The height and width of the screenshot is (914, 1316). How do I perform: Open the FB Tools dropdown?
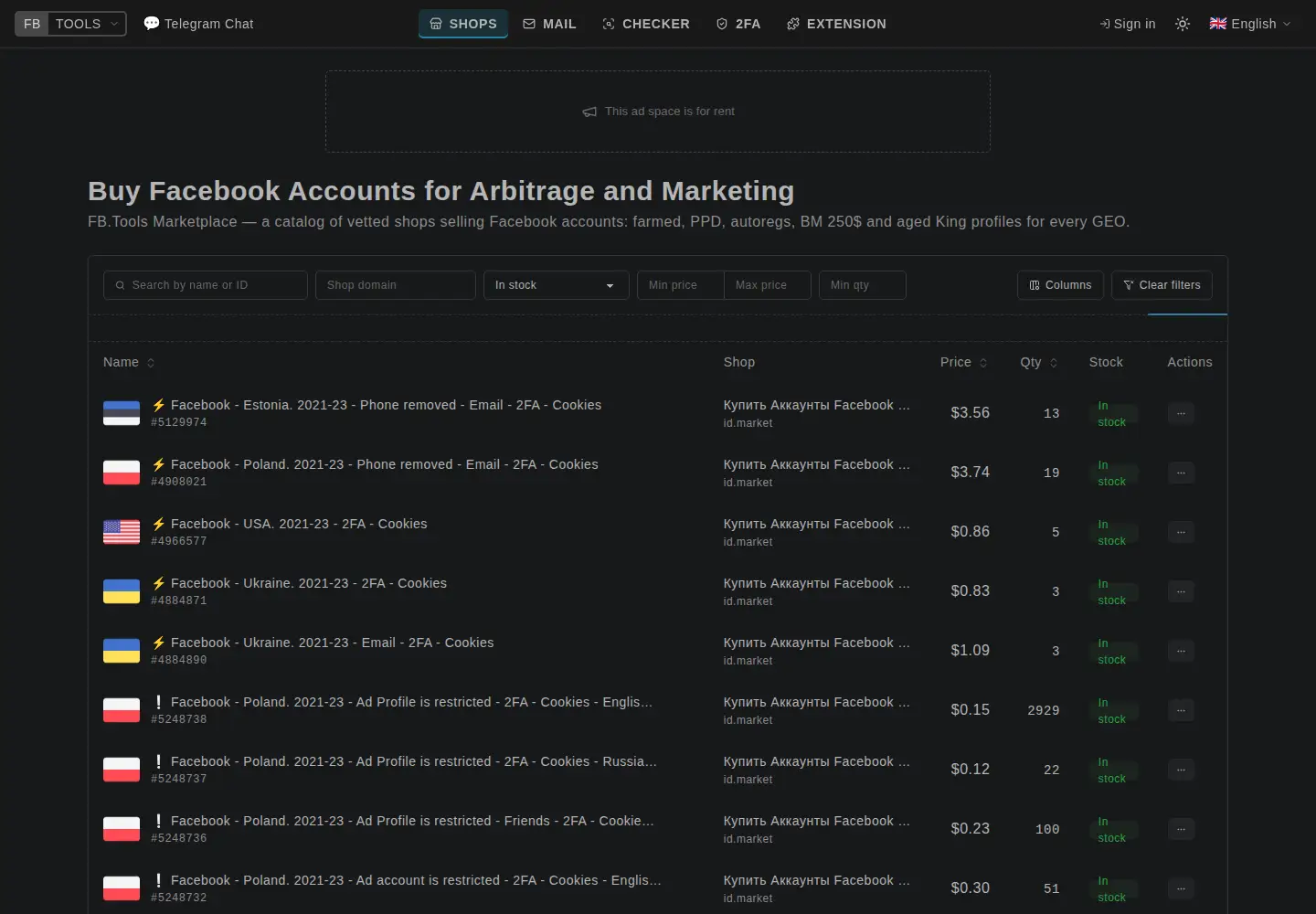click(x=70, y=24)
